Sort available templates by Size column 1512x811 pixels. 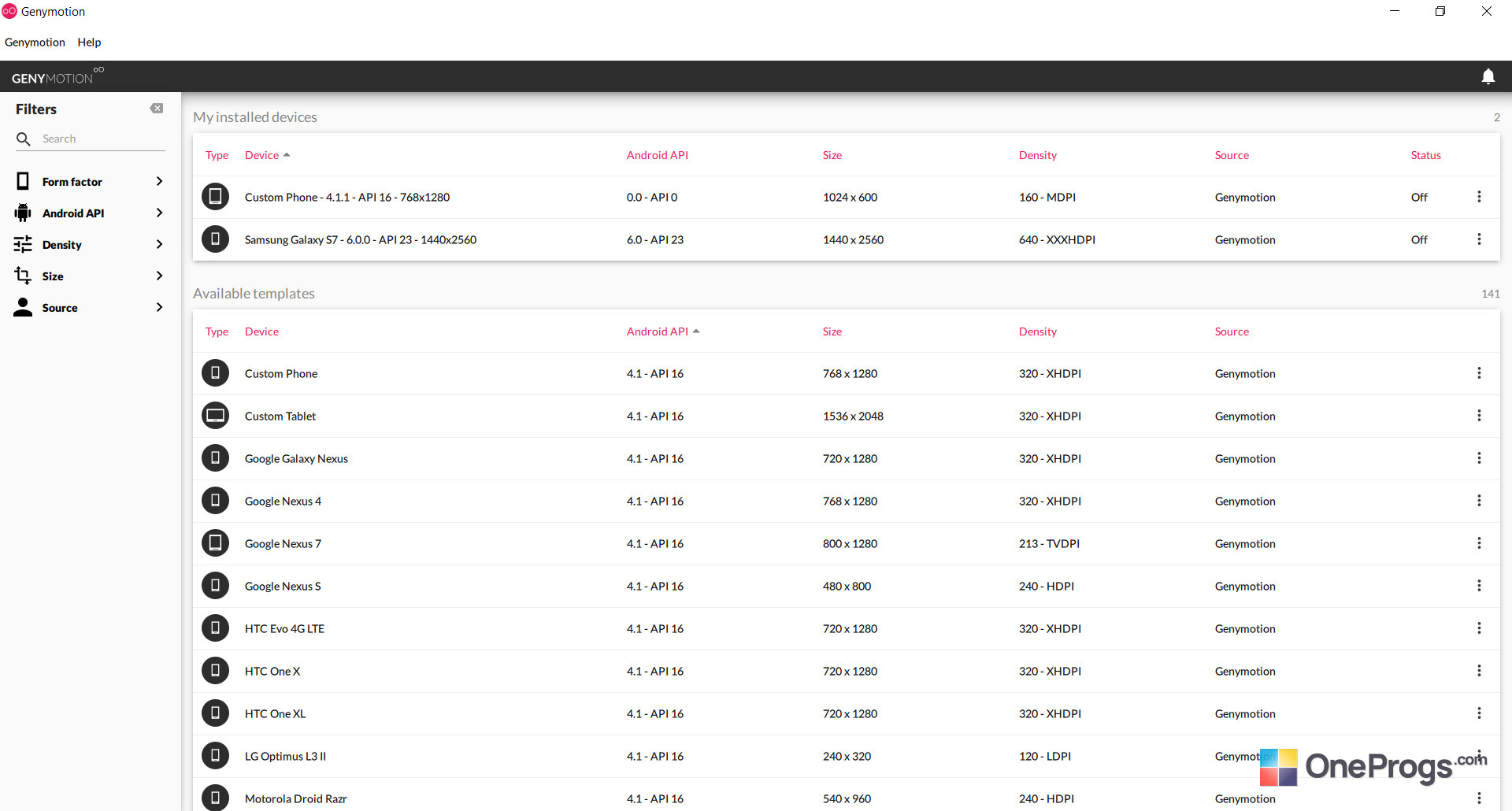[832, 331]
